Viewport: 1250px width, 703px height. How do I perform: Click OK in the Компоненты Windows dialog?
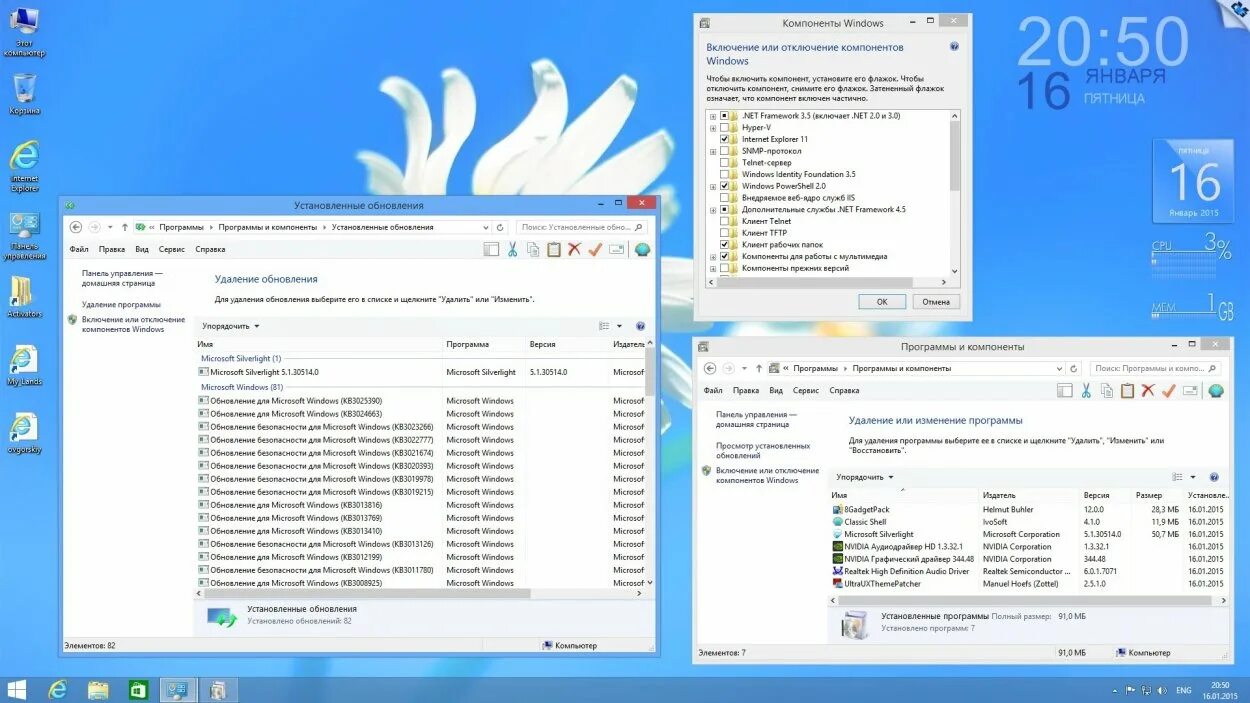[882, 301]
